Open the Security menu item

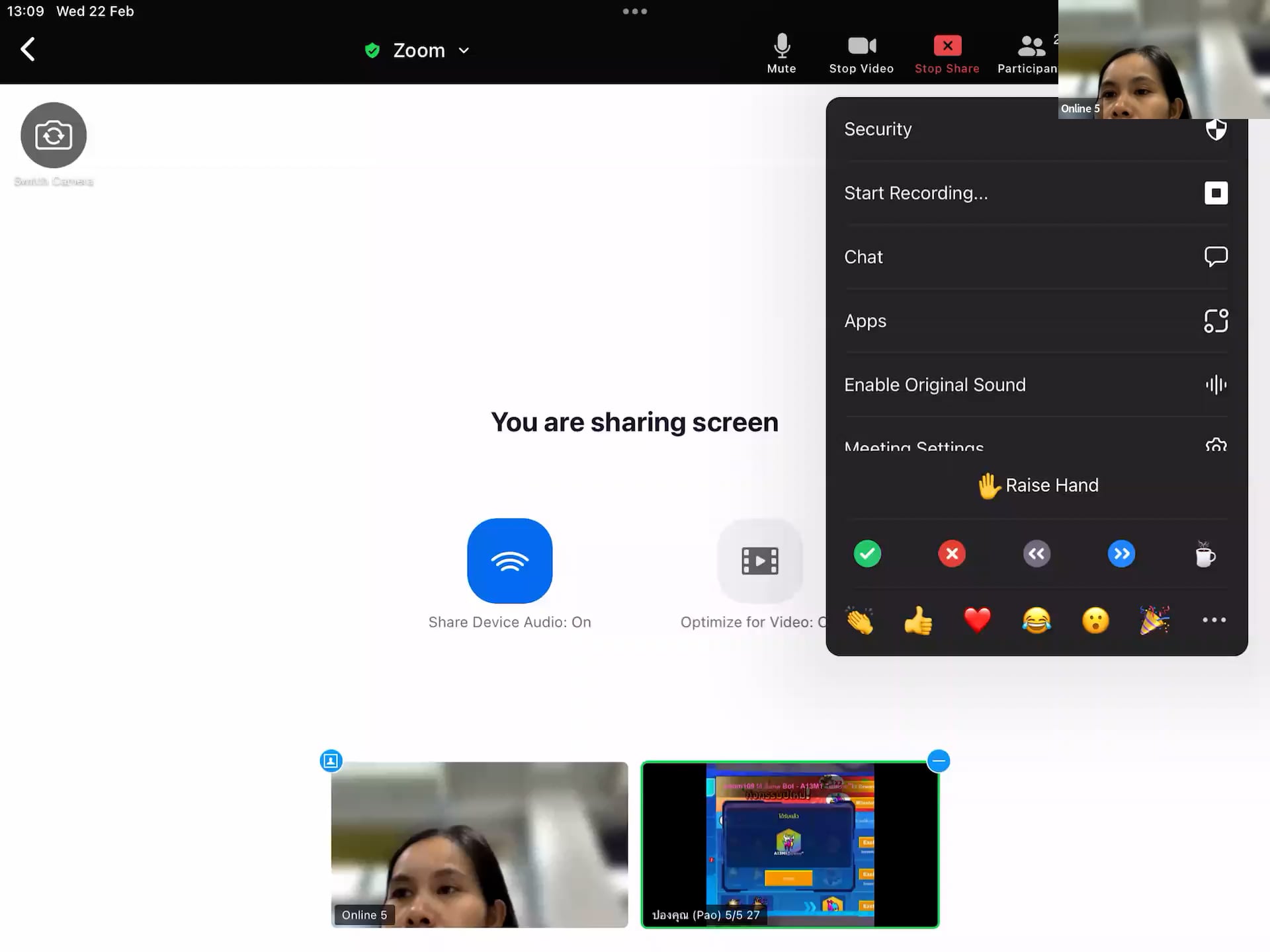tap(1036, 130)
